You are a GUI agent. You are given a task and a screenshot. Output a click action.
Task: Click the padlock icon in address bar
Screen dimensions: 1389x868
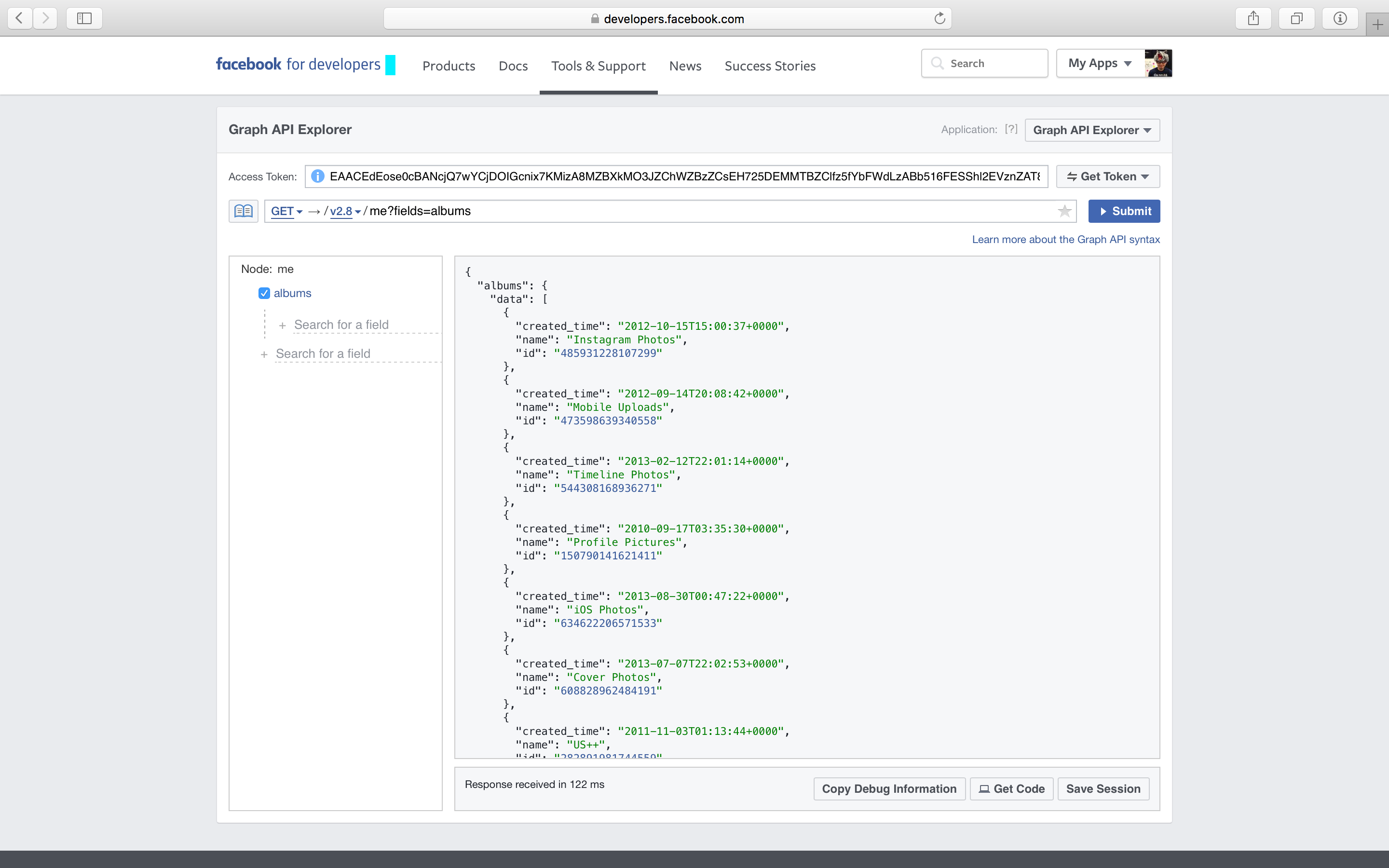click(595, 18)
